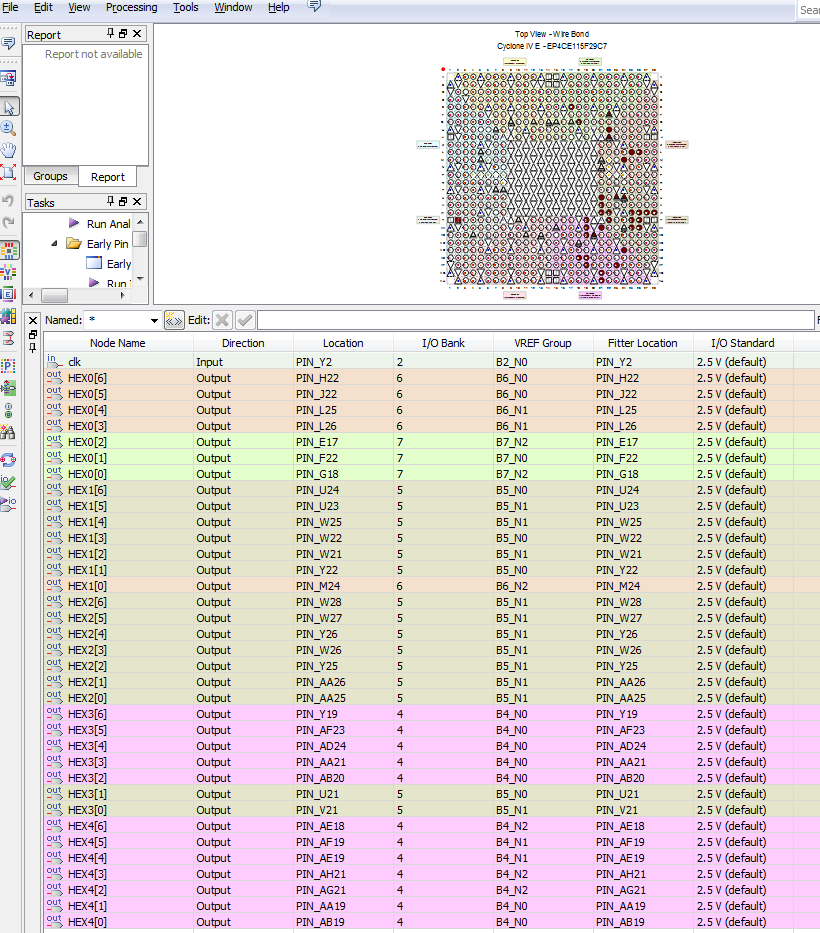Click the fit in window icon
The width and height of the screenshot is (820, 933).
click(x=9, y=172)
